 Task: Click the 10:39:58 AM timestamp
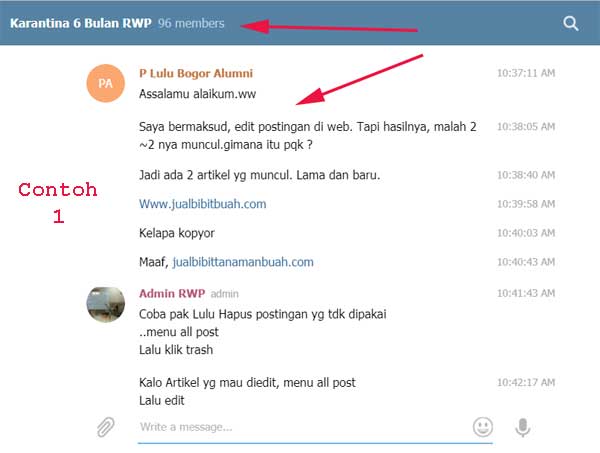526,204
